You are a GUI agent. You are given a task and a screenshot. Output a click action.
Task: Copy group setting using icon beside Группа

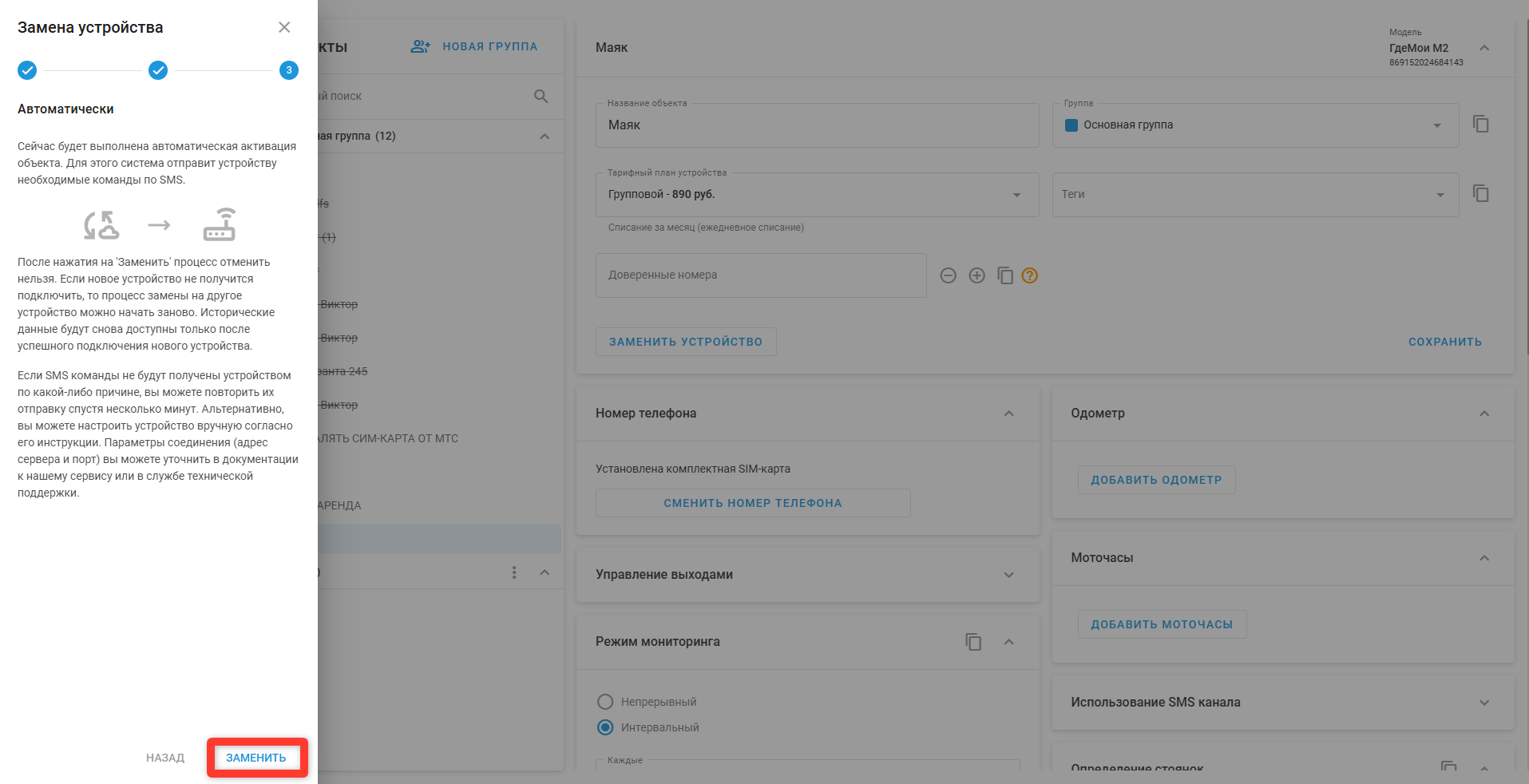(x=1481, y=125)
